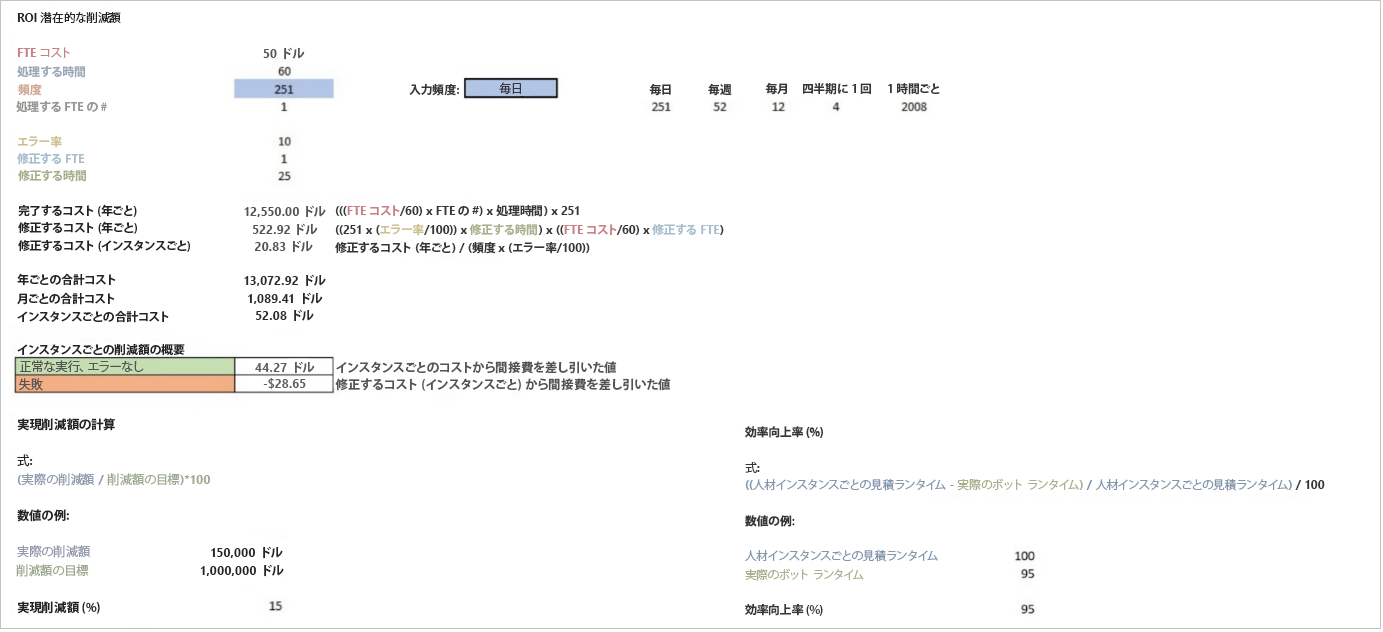Select the 13,072.92 ドル yearly total
The image size is (1383, 632).
tap(284, 281)
